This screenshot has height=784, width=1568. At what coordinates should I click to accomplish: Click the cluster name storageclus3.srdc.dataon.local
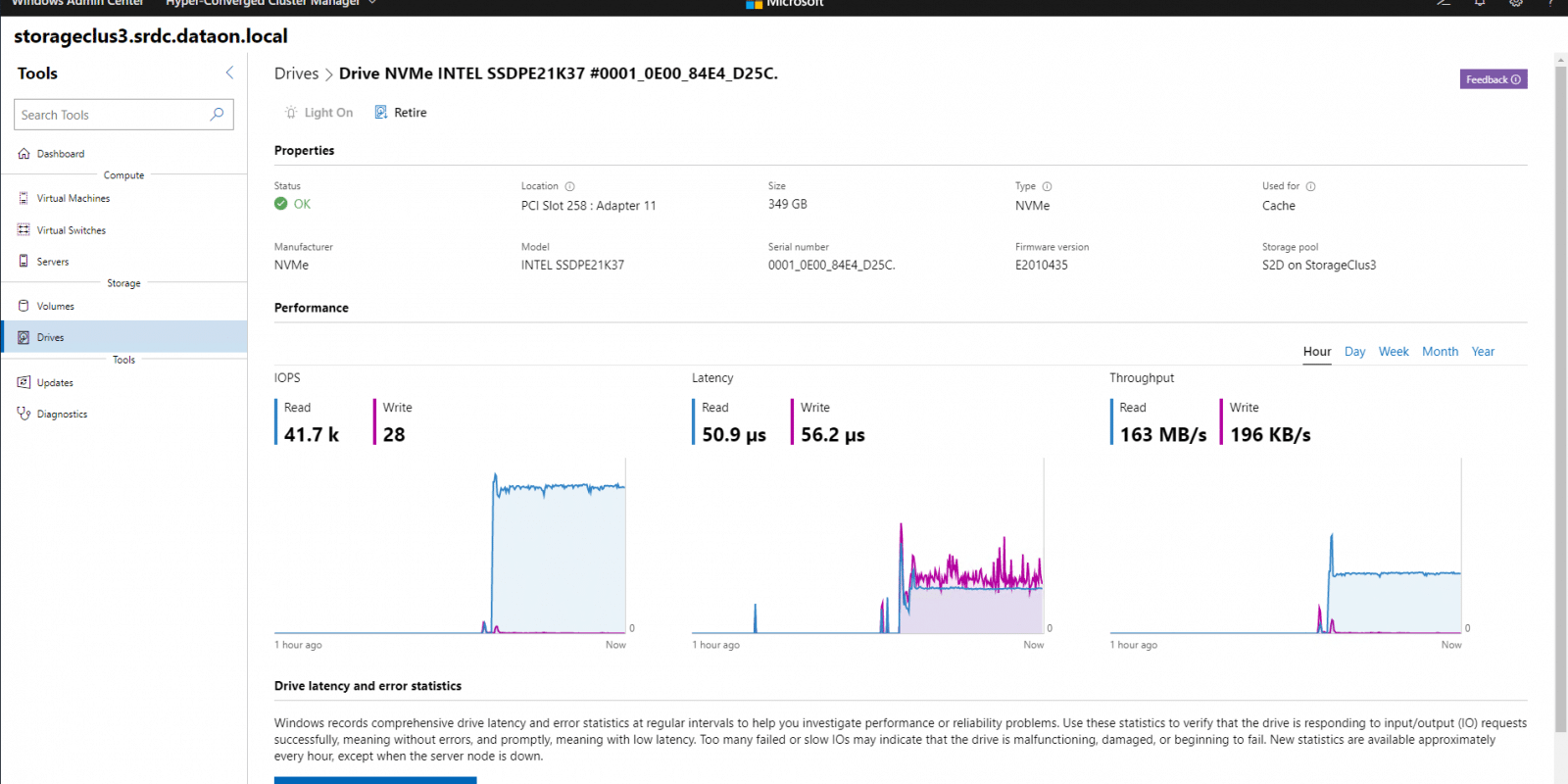(151, 36)
